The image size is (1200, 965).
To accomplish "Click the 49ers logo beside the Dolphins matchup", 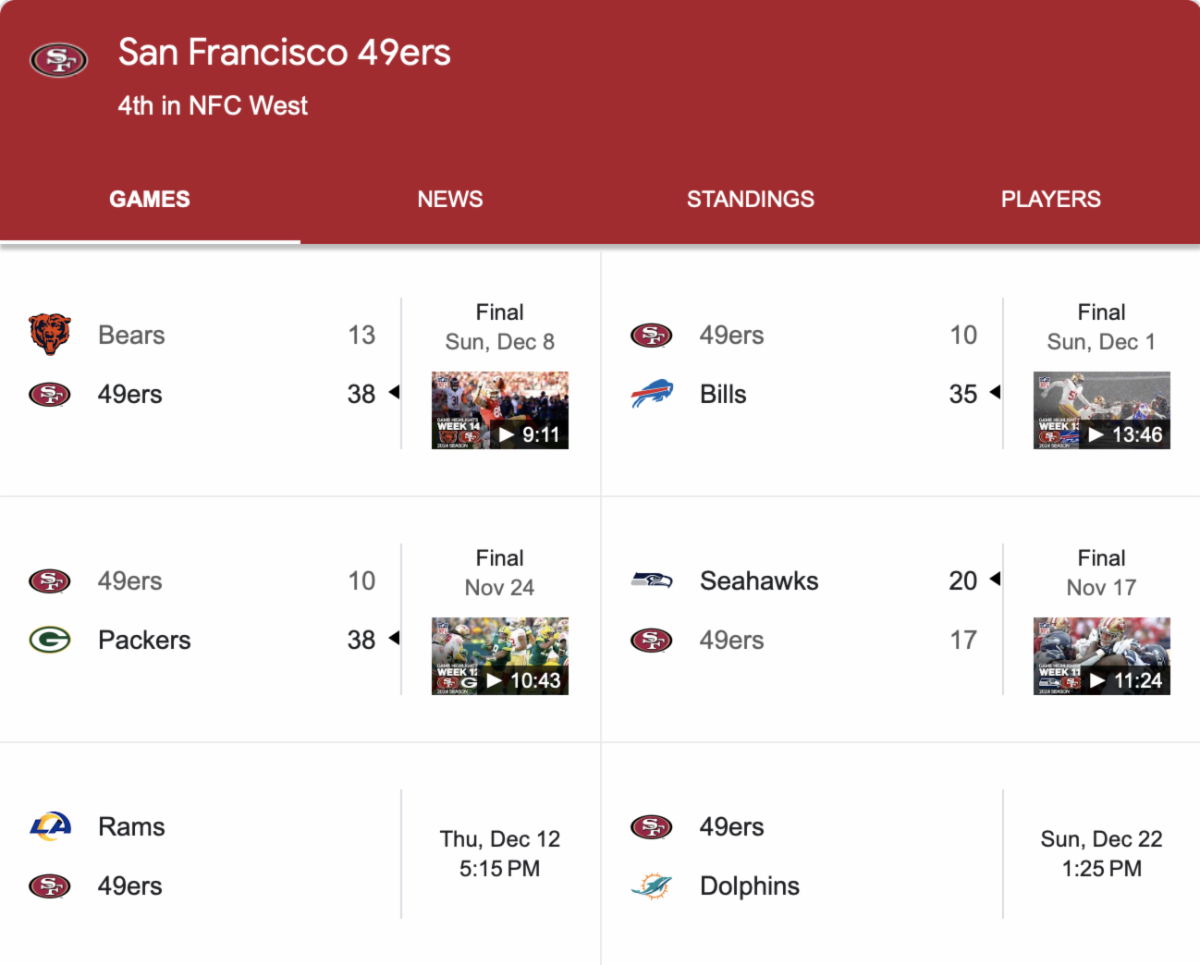I will [x=652, y=827].
